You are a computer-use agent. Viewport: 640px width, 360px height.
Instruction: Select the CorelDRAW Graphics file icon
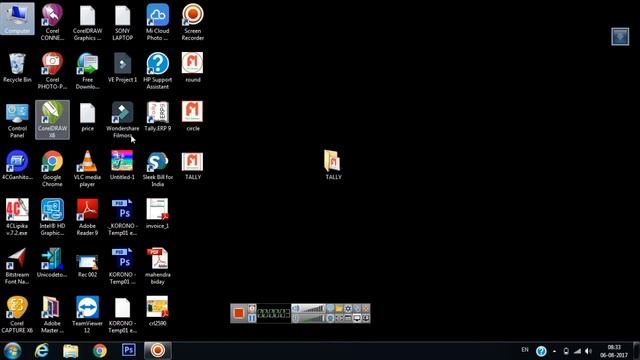point(87,22)
